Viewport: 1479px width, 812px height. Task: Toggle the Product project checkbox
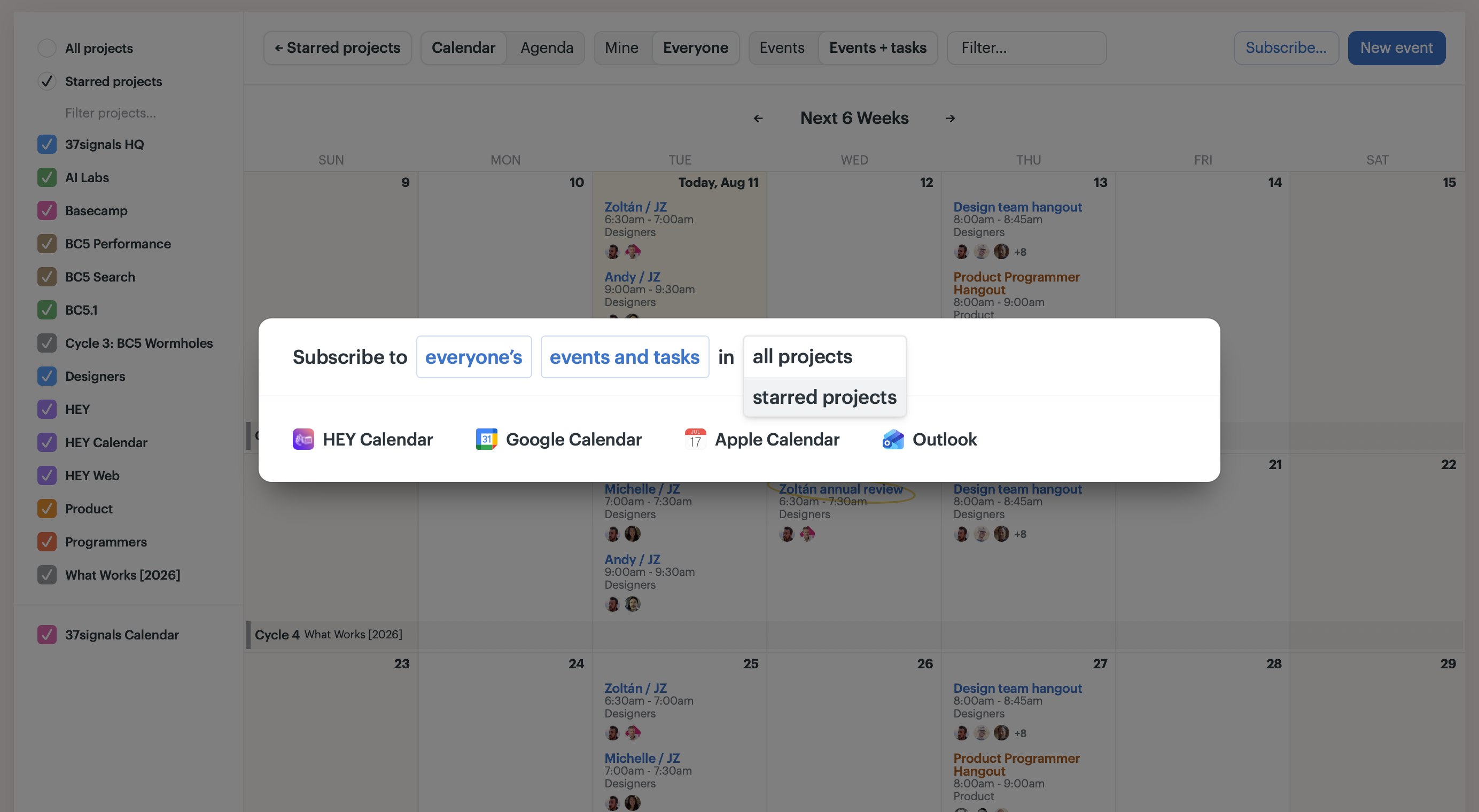(x=47, y=509)
